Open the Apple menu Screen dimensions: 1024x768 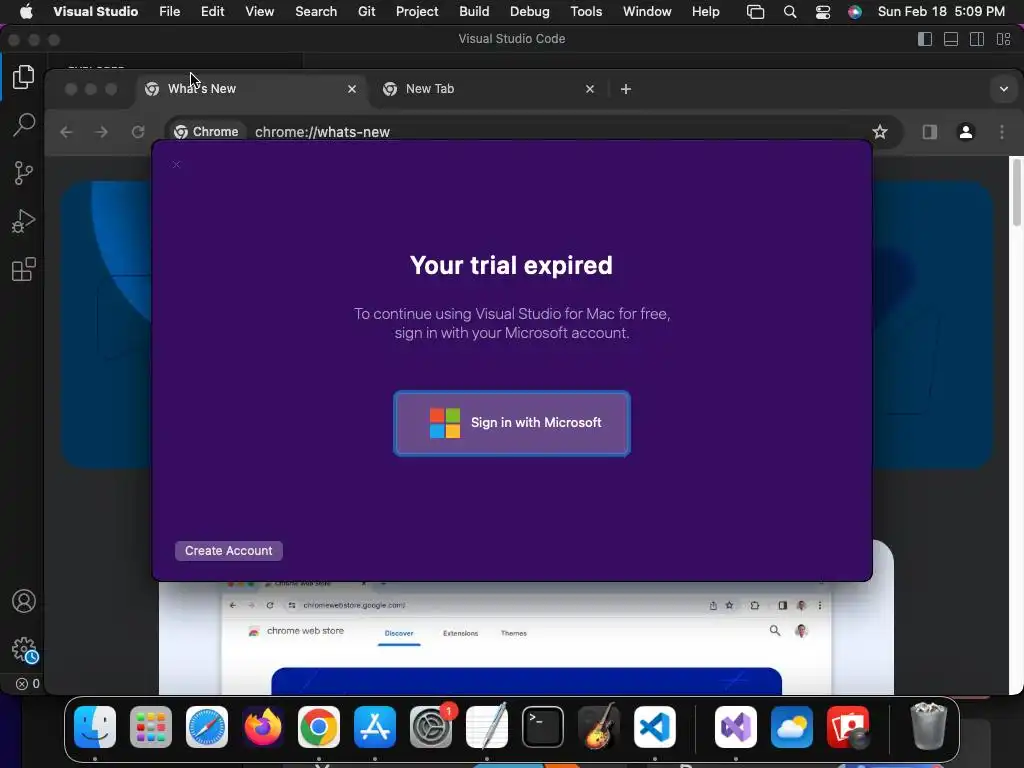pos(27,12)
